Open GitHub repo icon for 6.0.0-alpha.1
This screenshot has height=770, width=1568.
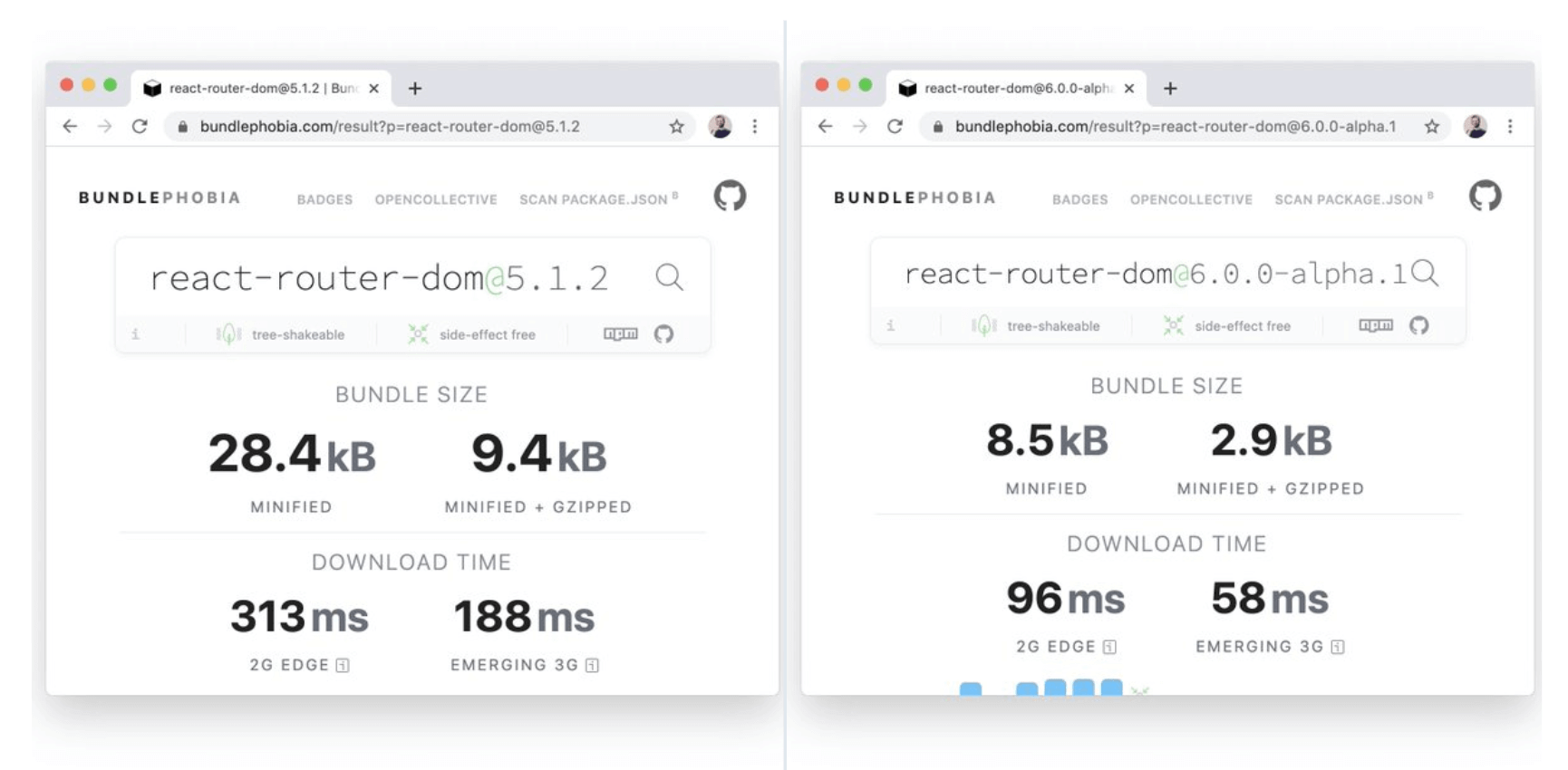pyautogui.click(x=1418, y=325)
